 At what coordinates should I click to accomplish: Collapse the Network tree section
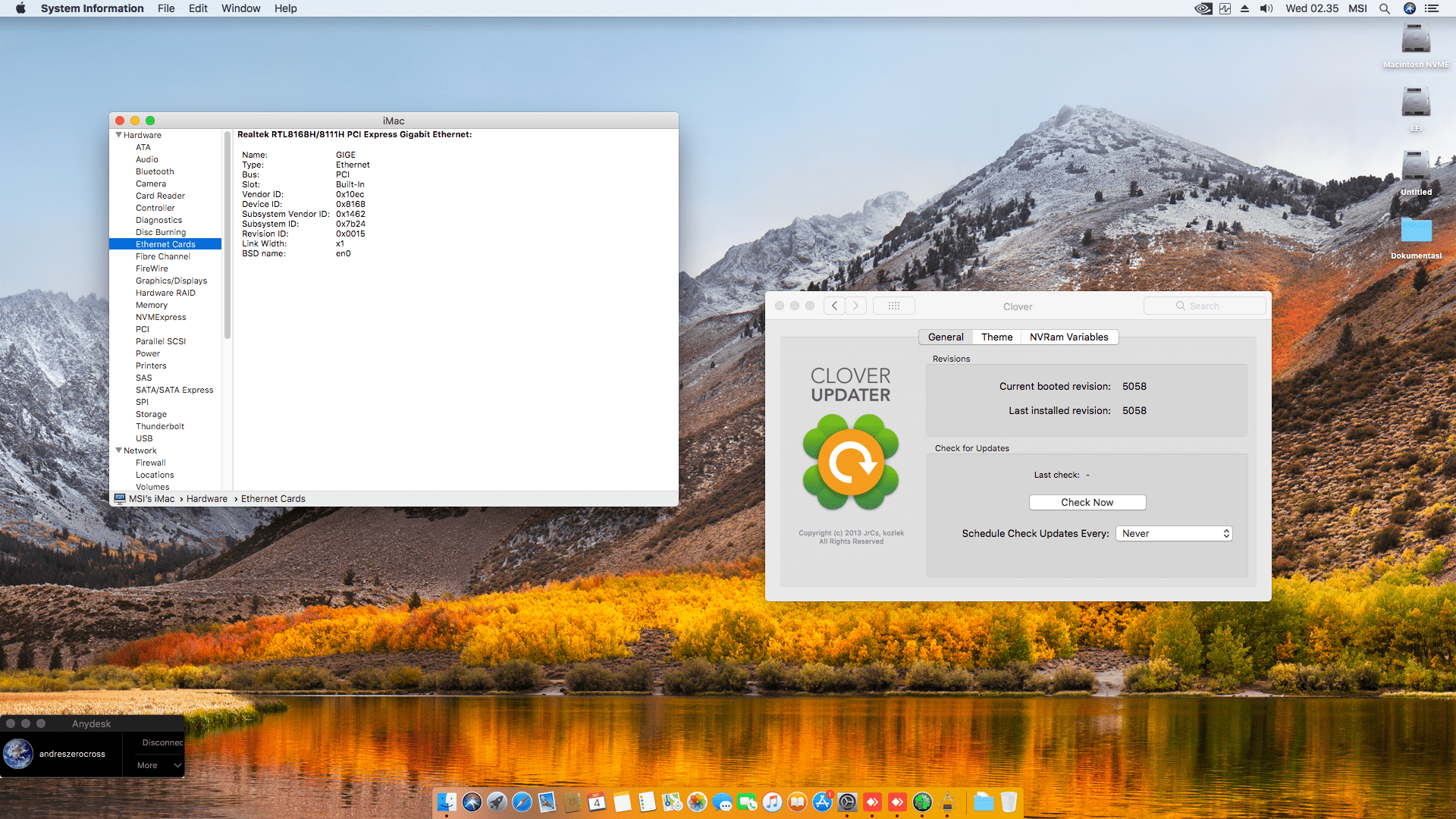pyautogui.click(x=119, y=450)
